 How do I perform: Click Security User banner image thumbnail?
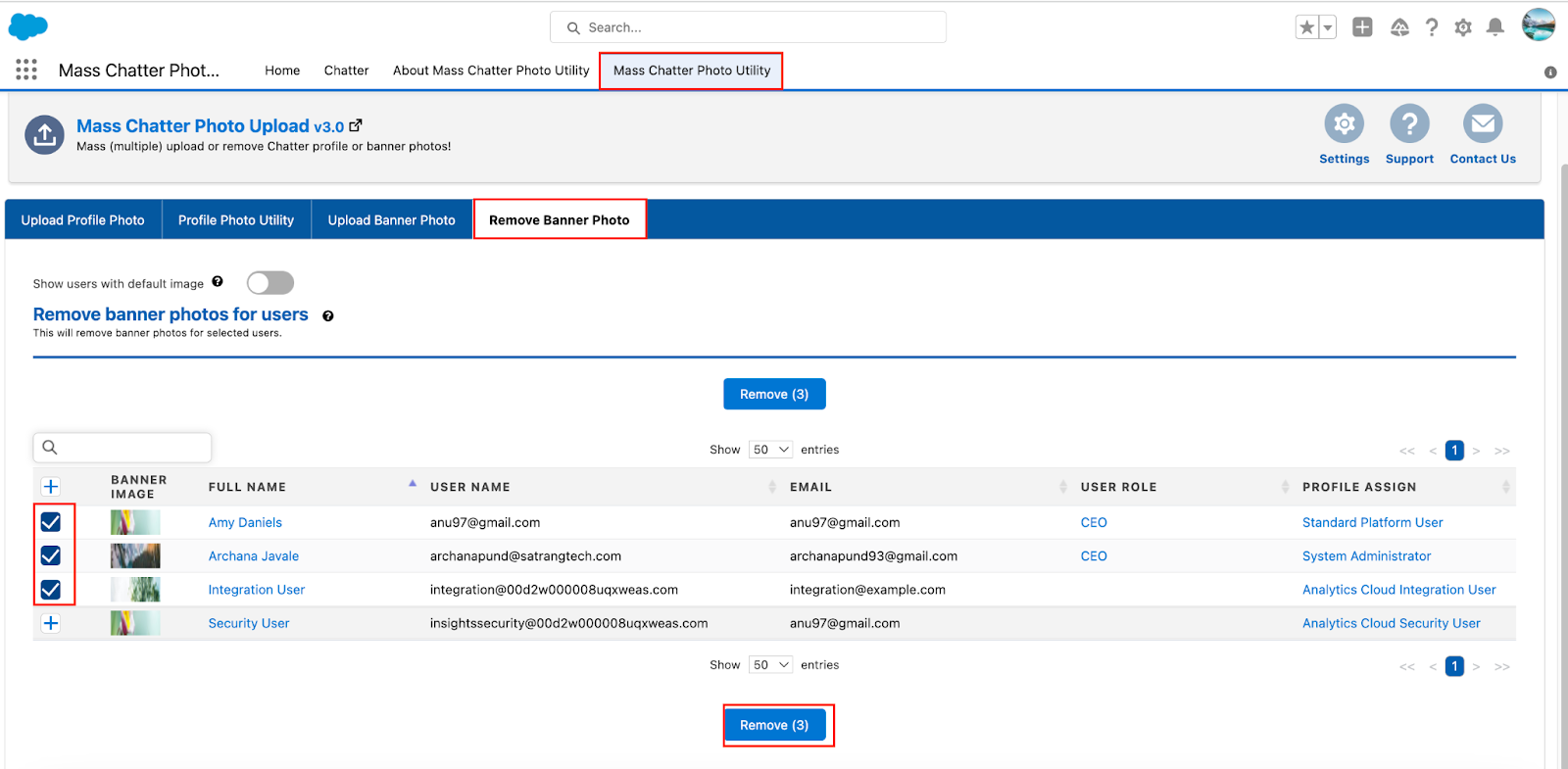coord(135,623)
